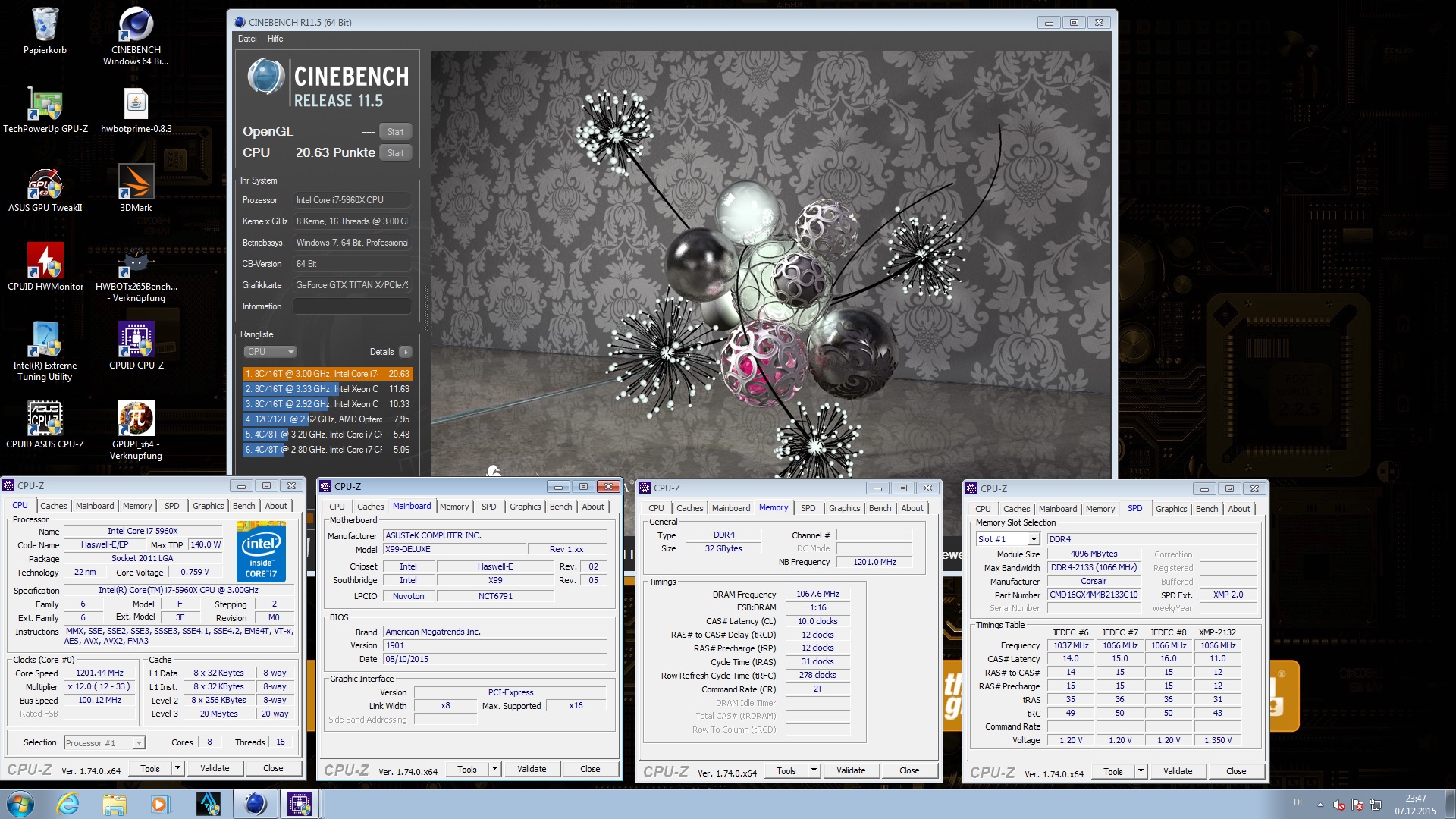Viewport: 1456px width, 819px height.
Task: Expand Tools arrow in Memory CPU-Z window
Action: click(814, 770)
